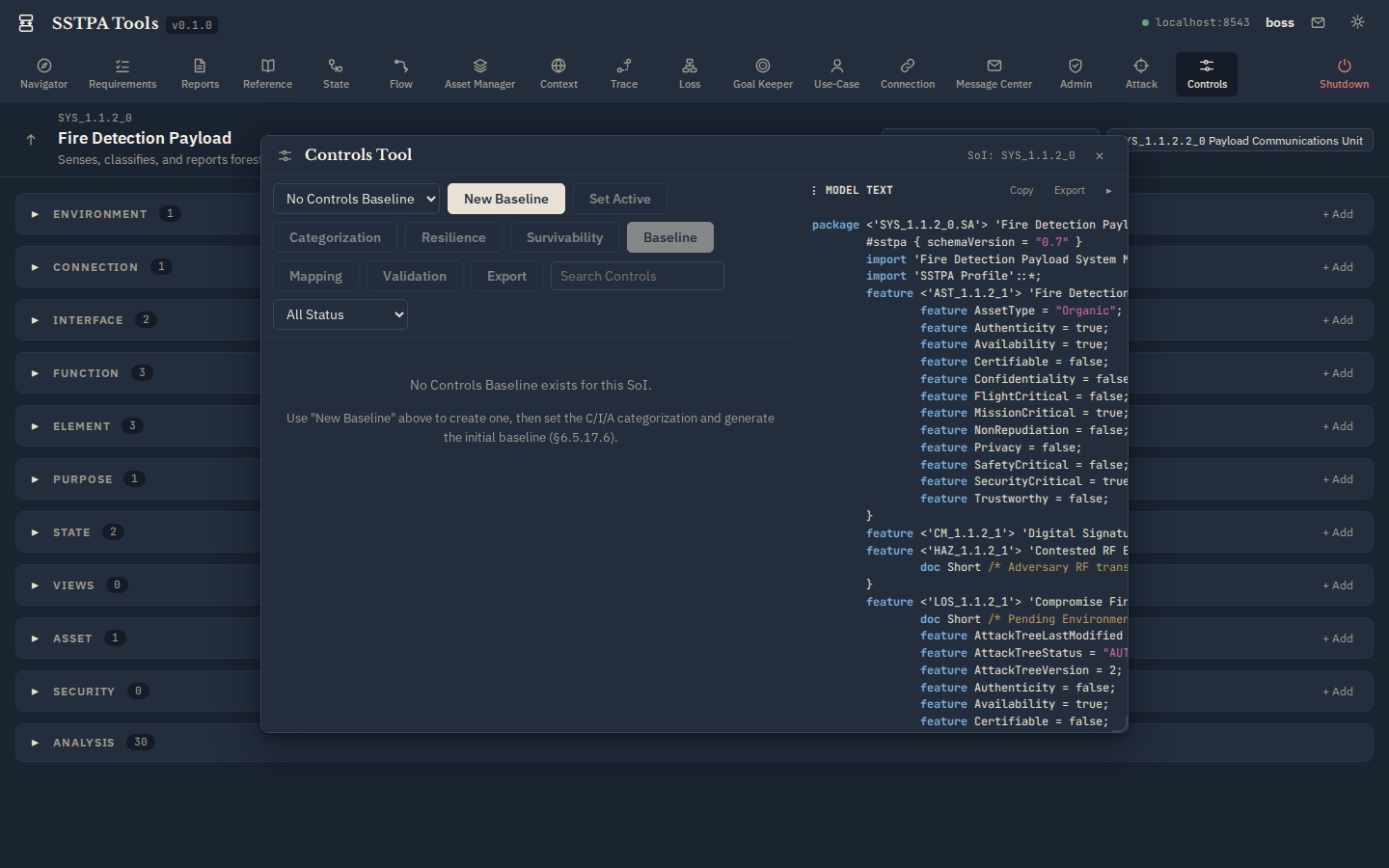1389x868 pixels.
Task: Expand the STATE section
Action: tap(35, 532)
